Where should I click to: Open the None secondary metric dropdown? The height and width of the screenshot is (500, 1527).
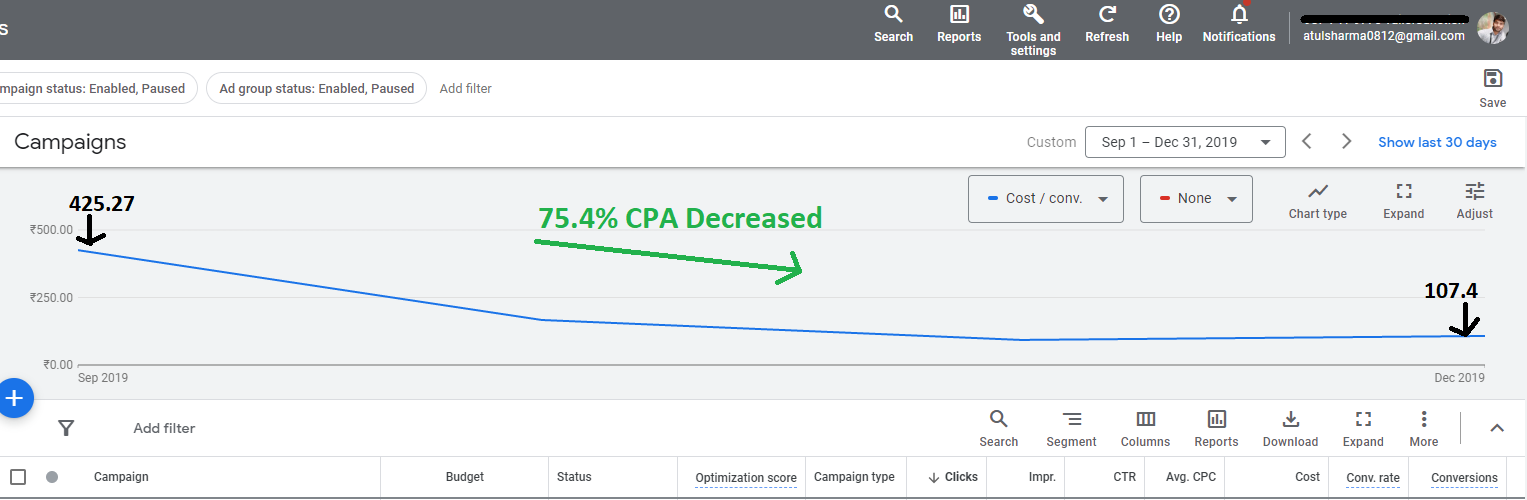(x=1195, y=199)
